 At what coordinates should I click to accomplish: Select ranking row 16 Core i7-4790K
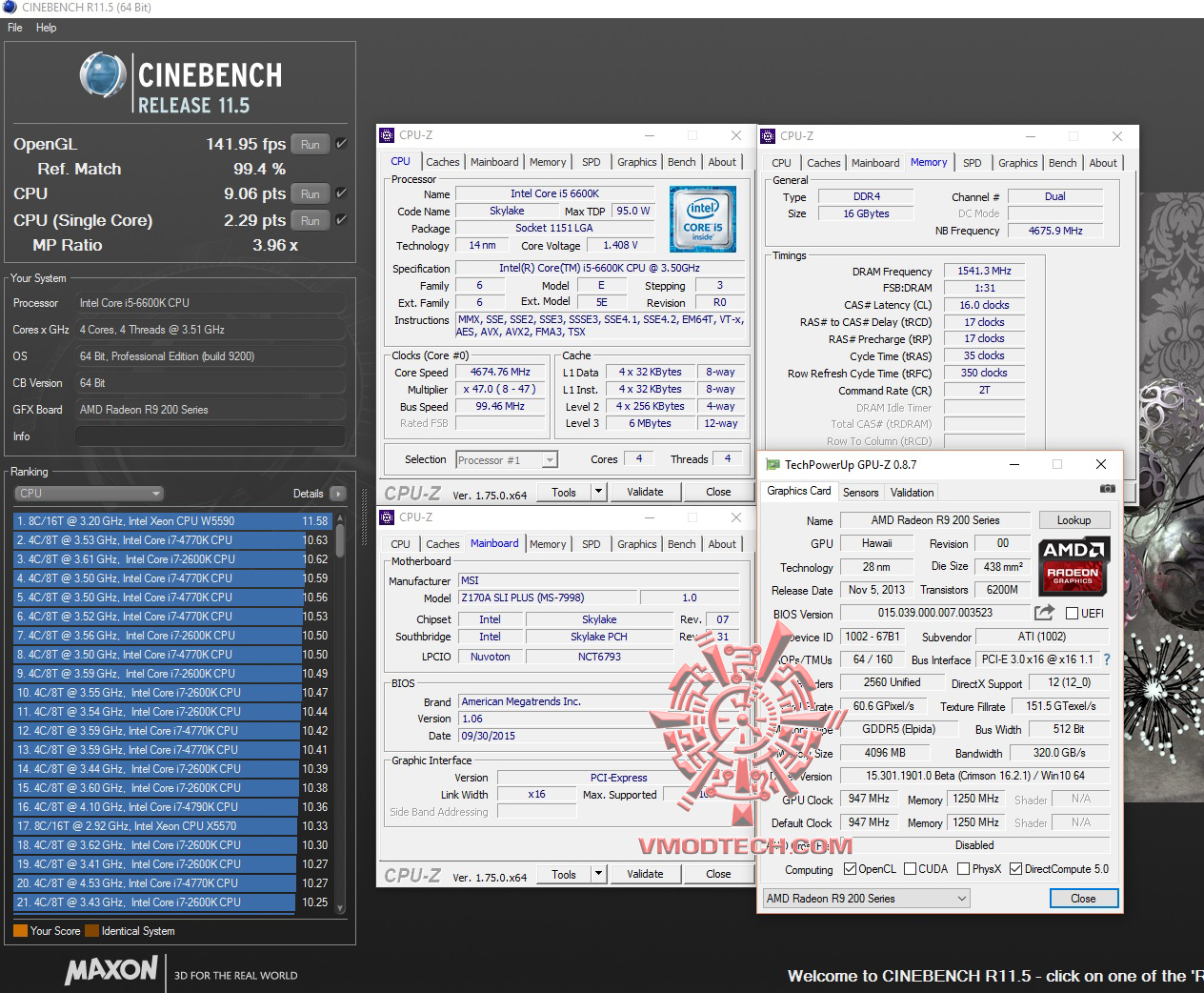point(171,807)
